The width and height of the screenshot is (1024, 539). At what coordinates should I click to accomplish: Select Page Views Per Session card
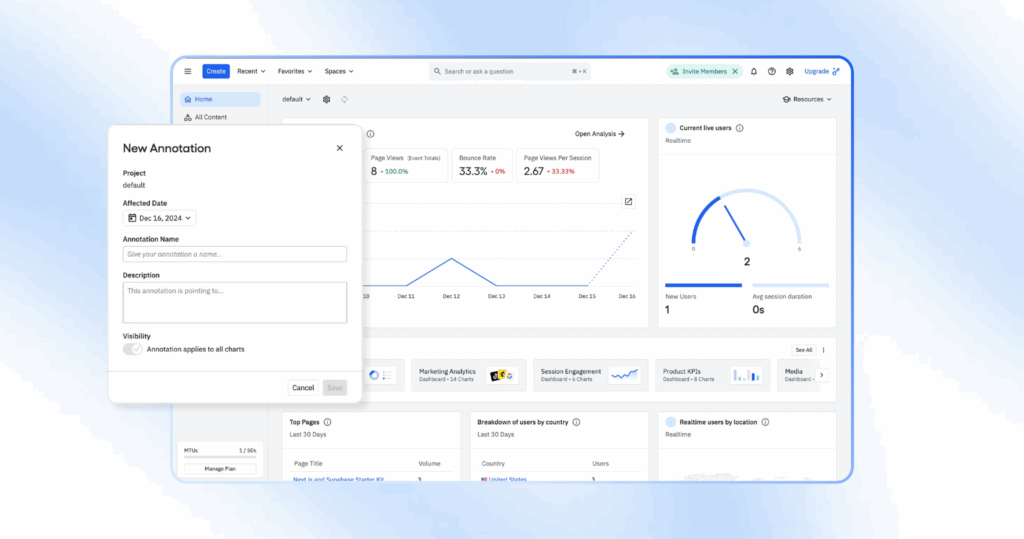[558, 165]
